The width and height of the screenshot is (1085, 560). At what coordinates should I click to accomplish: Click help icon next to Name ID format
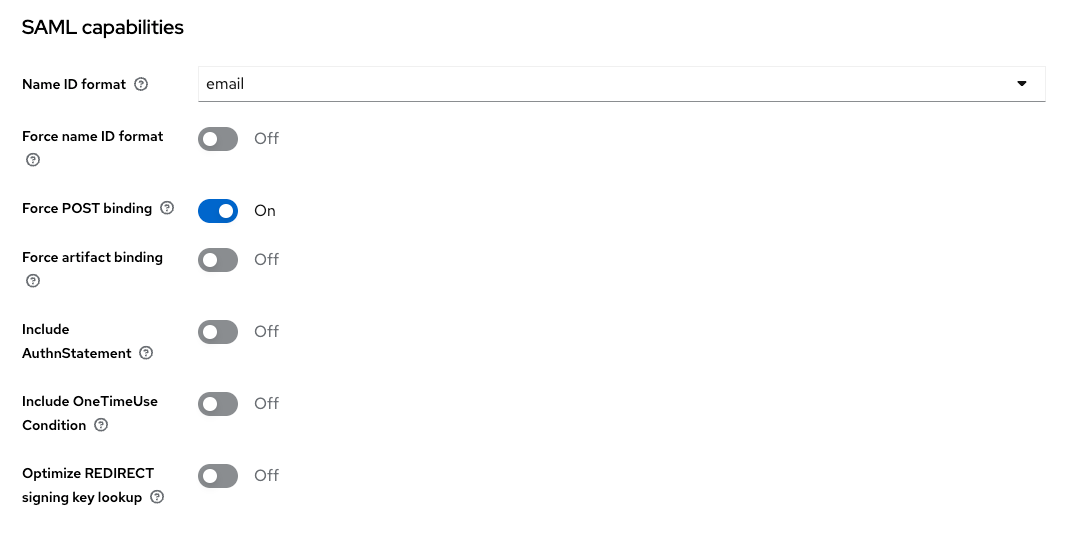[x=141, y=85]
